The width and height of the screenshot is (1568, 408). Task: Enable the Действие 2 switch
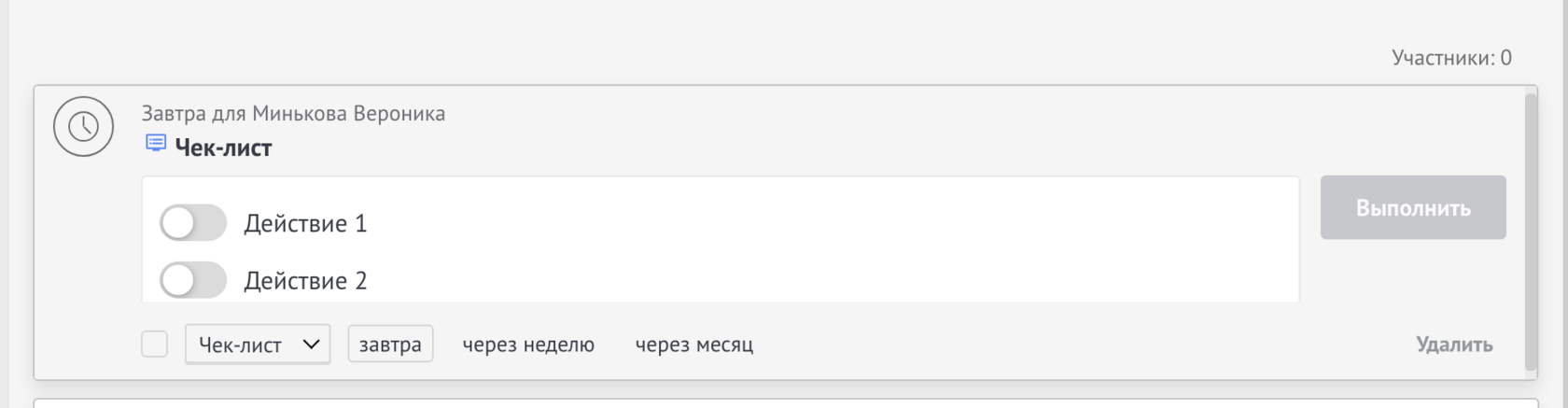(192, 280)
